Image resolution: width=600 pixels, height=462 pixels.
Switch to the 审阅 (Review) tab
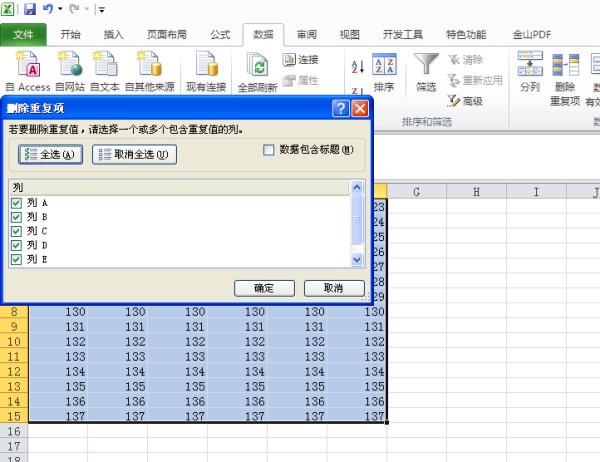click(x=307, y=34)
